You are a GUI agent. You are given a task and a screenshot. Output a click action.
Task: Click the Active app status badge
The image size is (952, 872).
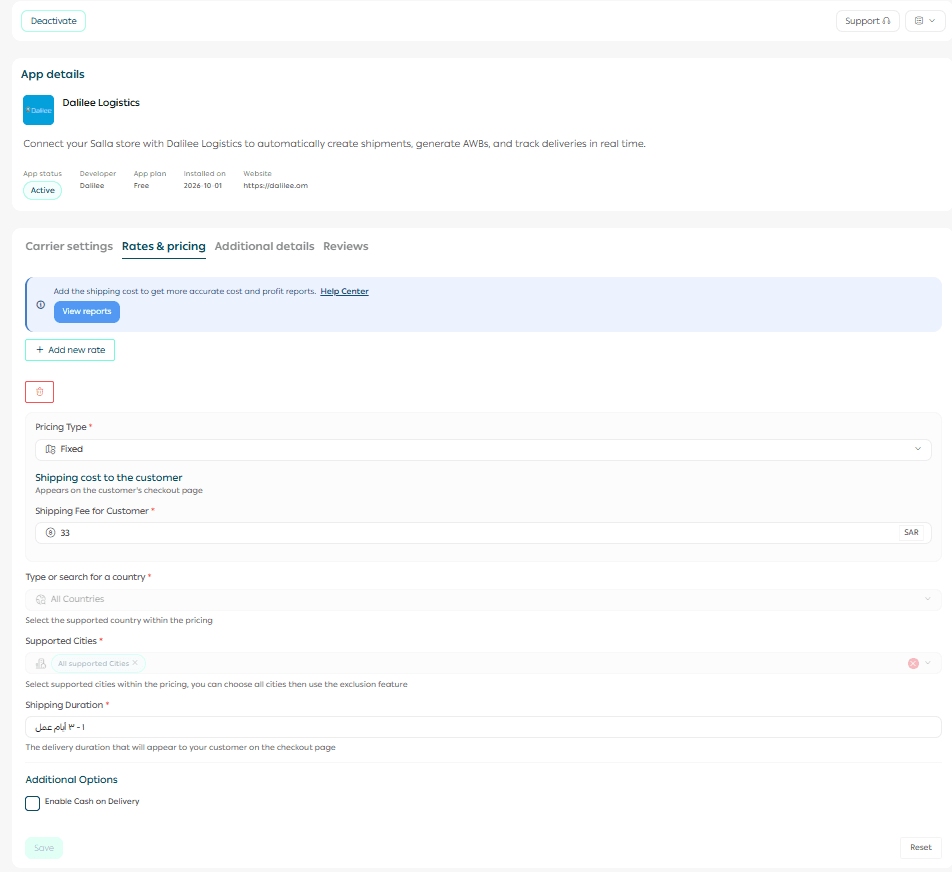tap(42, 191)
